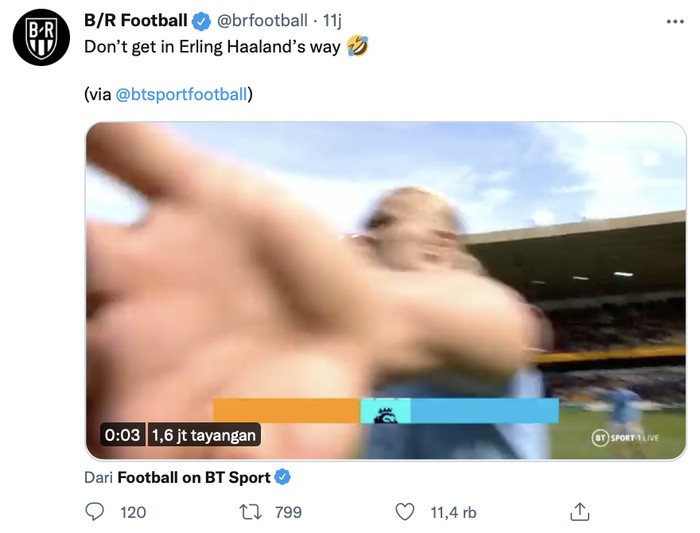Like the tweet with the heart icon
This screenshot has width=700, height=533.
[x=405, y=512]
